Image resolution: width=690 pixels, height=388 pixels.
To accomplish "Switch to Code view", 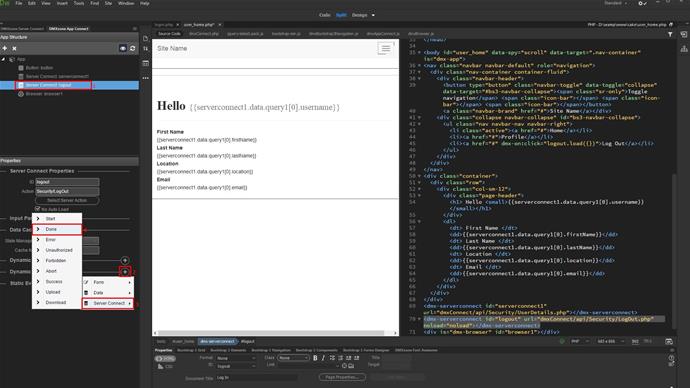I will click(x=325, y=15).
